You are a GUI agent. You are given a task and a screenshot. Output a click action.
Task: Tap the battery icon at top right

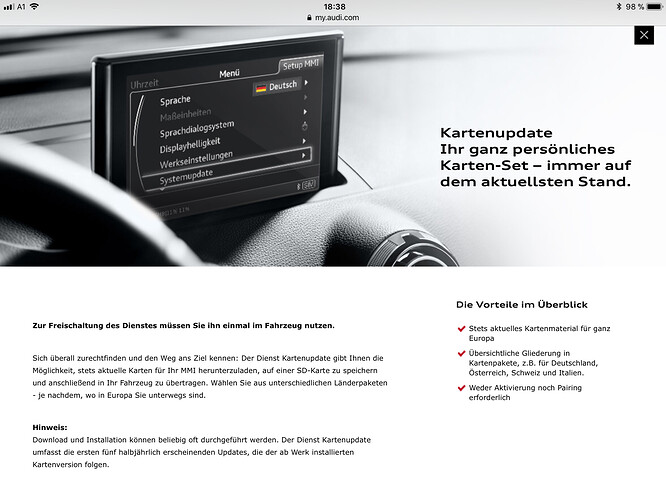(655, 6)
